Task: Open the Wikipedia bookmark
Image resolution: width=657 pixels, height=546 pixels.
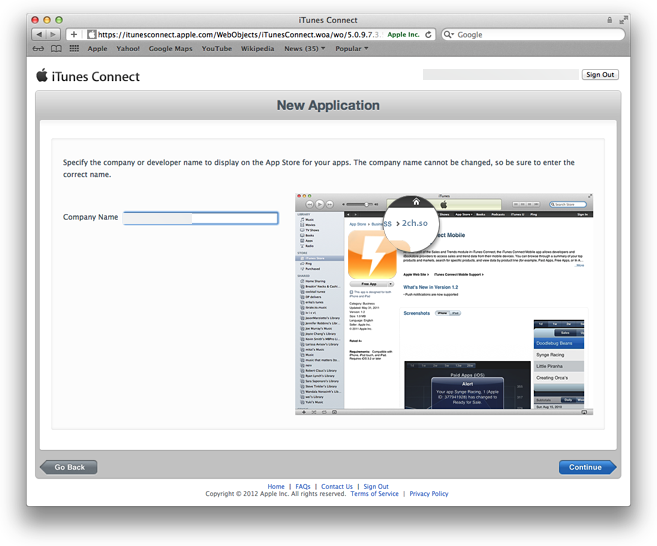Action: pyautogui.click(x=257, y=49)
